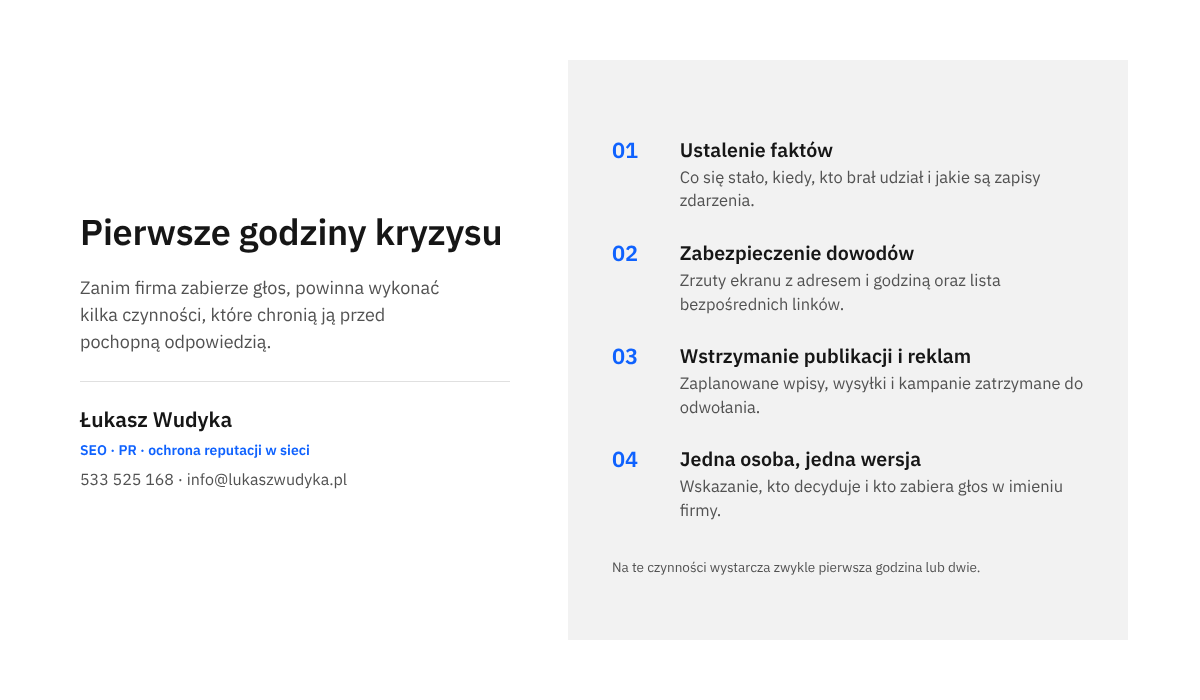1200x700 pixels.
Task: Click the title 'Ustalenie faktów'
Action: pyautogui.click(x=756, y=151)
